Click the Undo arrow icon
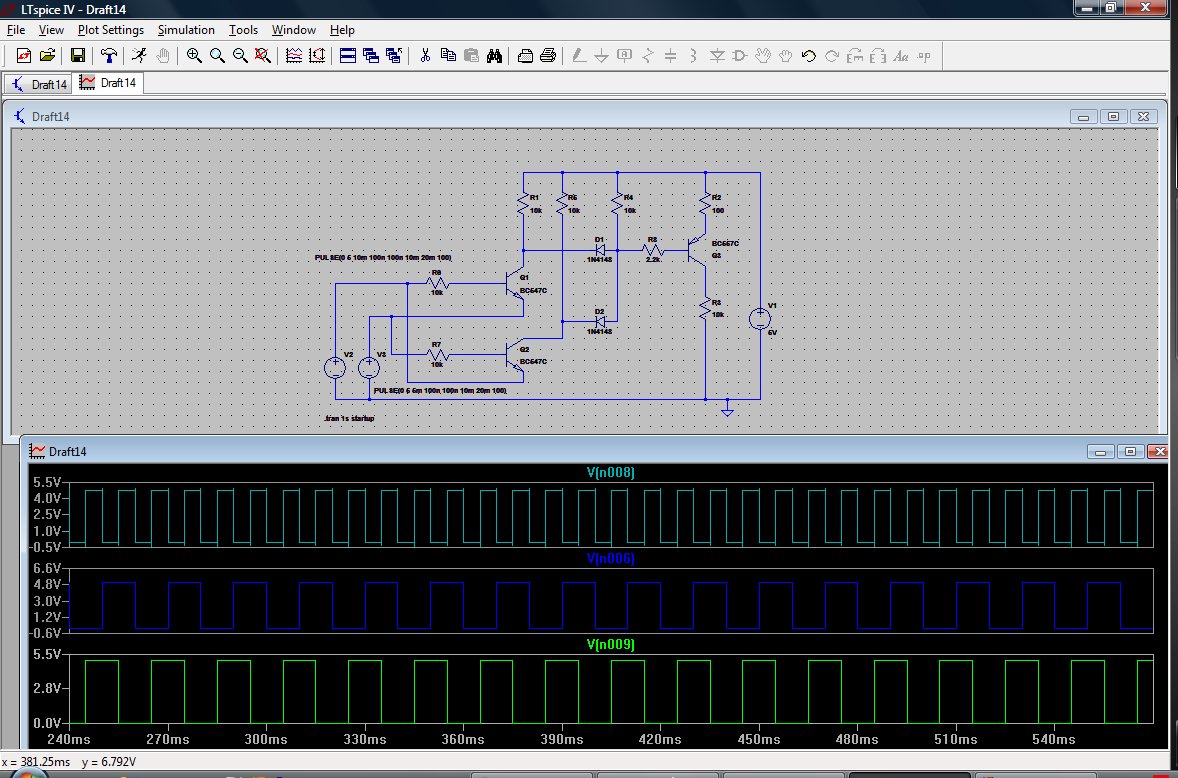The width and height of the screenshot is (1178, 778). pos(809,56)
